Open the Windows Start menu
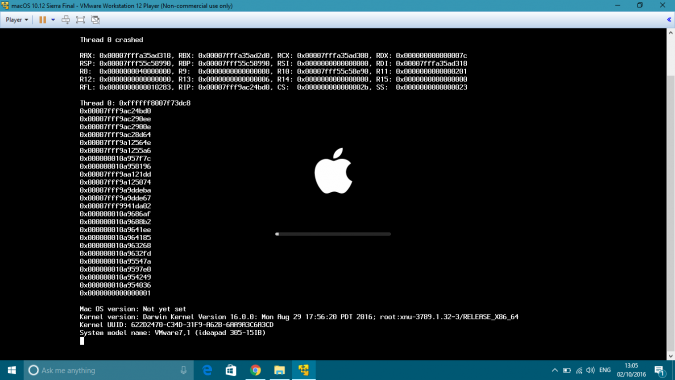Image resolution: width=675 pixels, height=380 pixels. 12,370
